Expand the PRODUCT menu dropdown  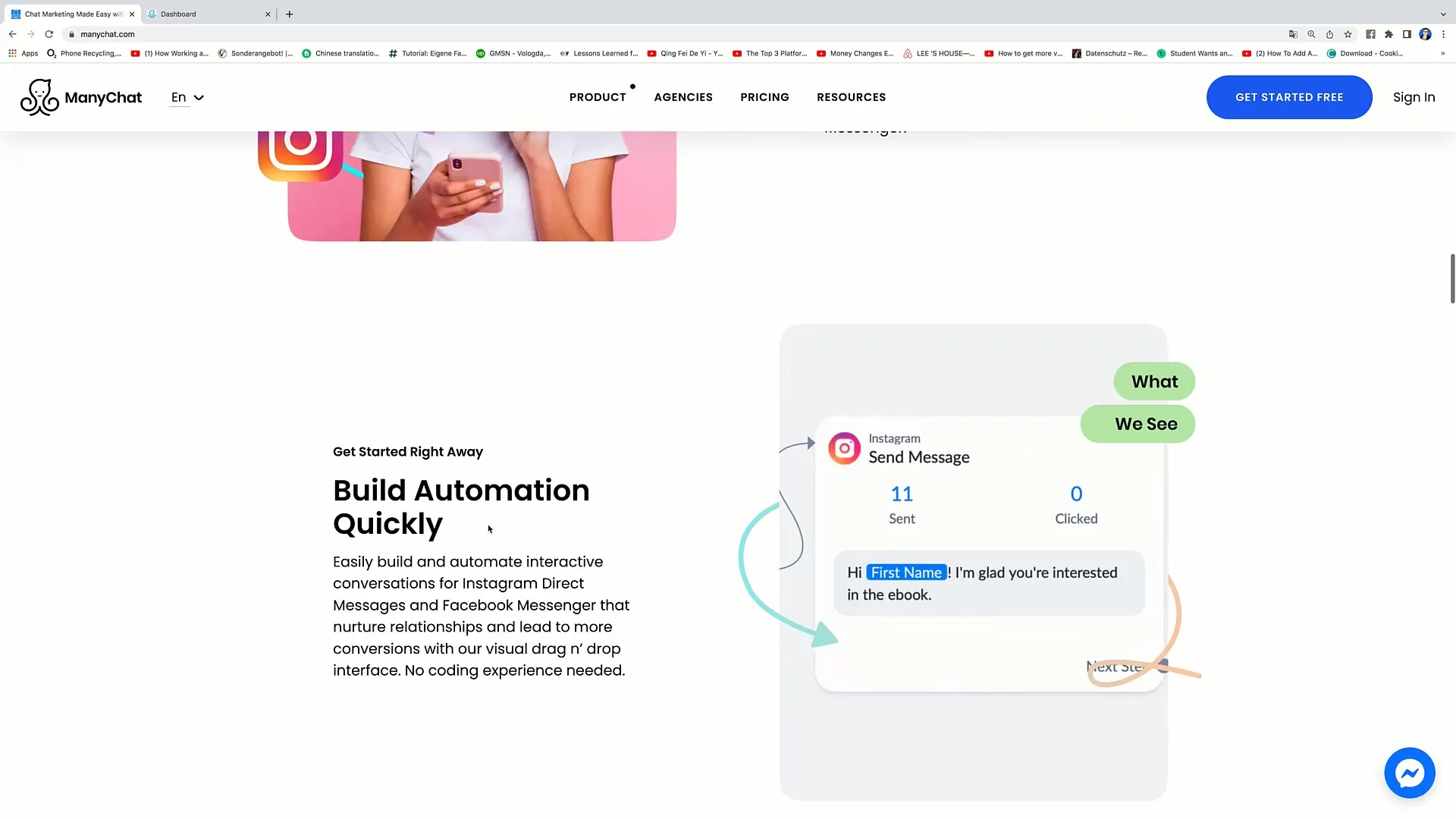[x=598, y=97]
